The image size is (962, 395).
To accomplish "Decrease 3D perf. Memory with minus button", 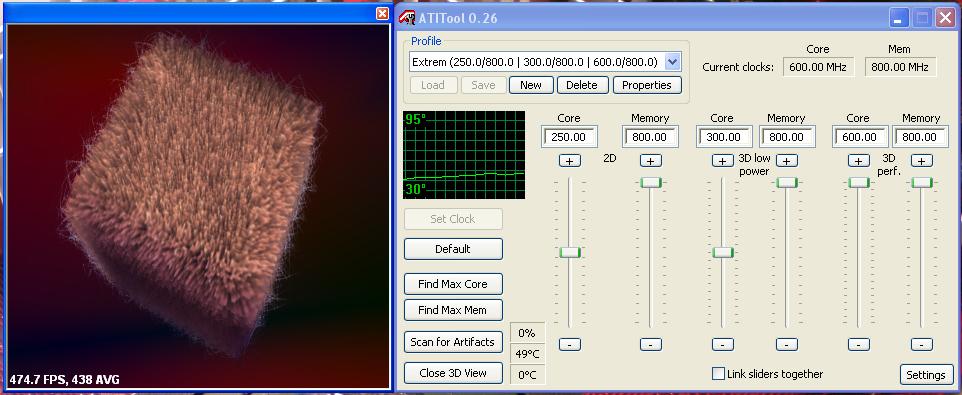I will tap(922, 344).
